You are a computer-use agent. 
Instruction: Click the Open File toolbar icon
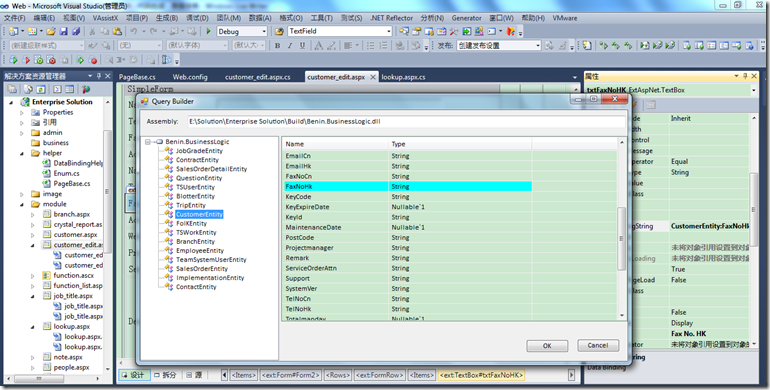51,31
